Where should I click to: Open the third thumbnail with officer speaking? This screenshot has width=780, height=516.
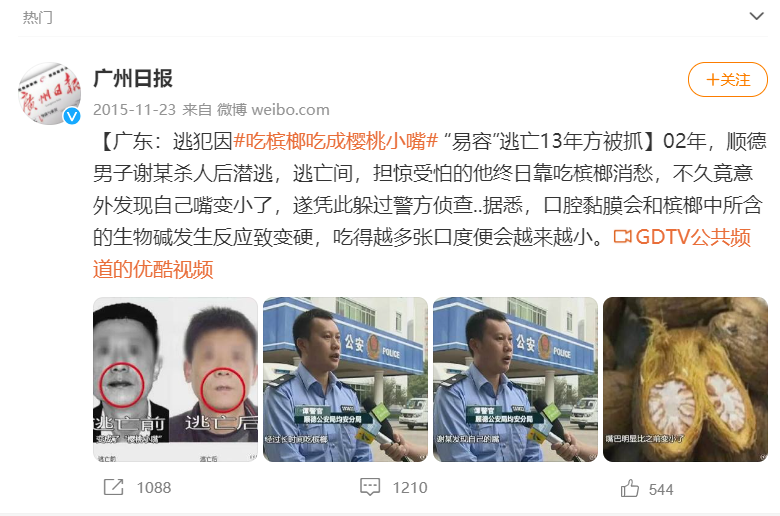(515, 379)
